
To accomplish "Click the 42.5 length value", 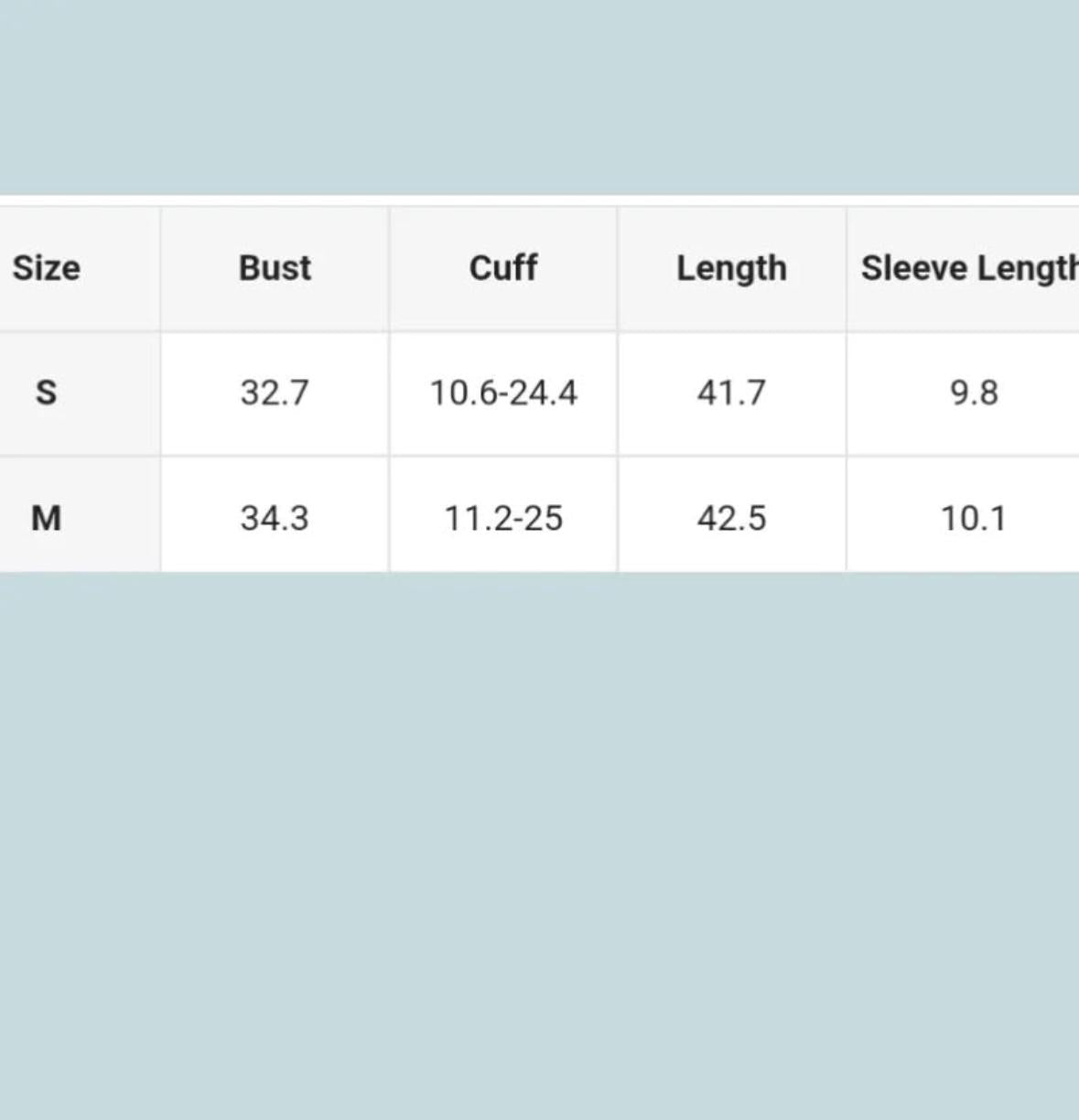I will (731, 518).
